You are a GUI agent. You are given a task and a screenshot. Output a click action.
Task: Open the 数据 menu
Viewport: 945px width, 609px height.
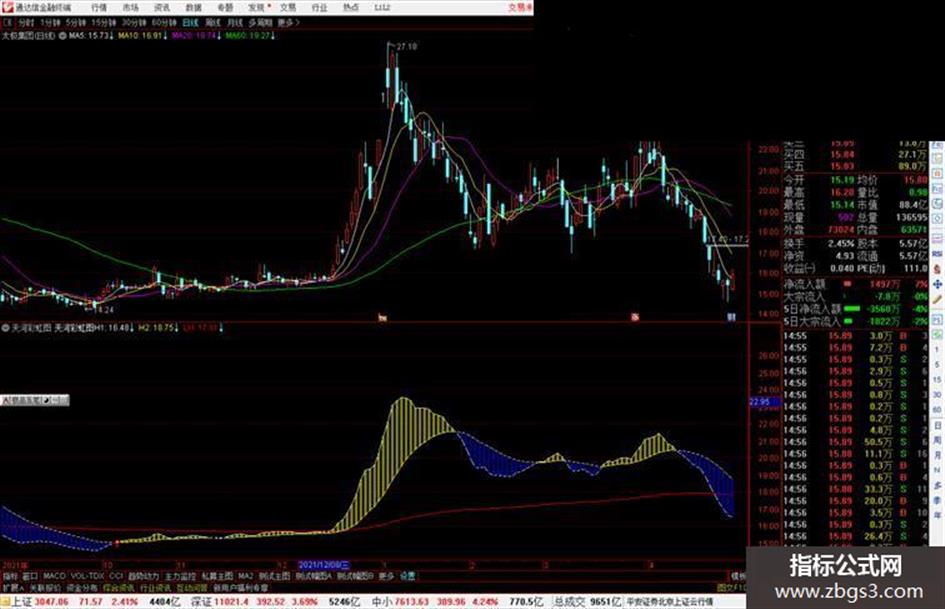[193, 7]
